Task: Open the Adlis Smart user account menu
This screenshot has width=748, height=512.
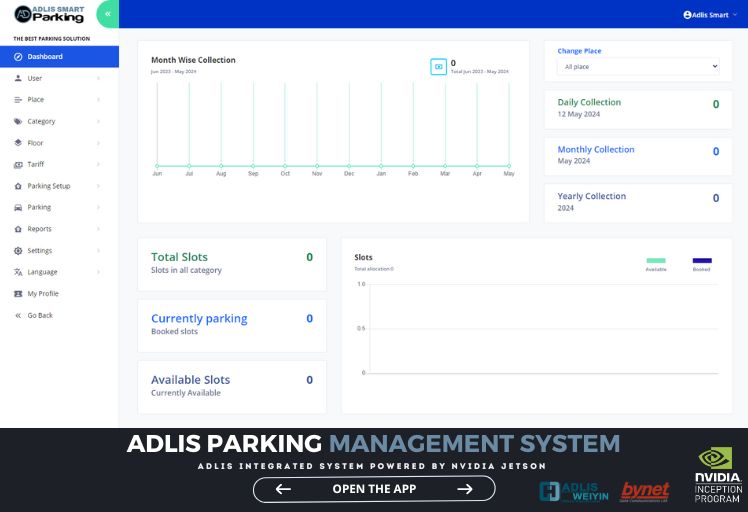Action: [x=706, y=15]
